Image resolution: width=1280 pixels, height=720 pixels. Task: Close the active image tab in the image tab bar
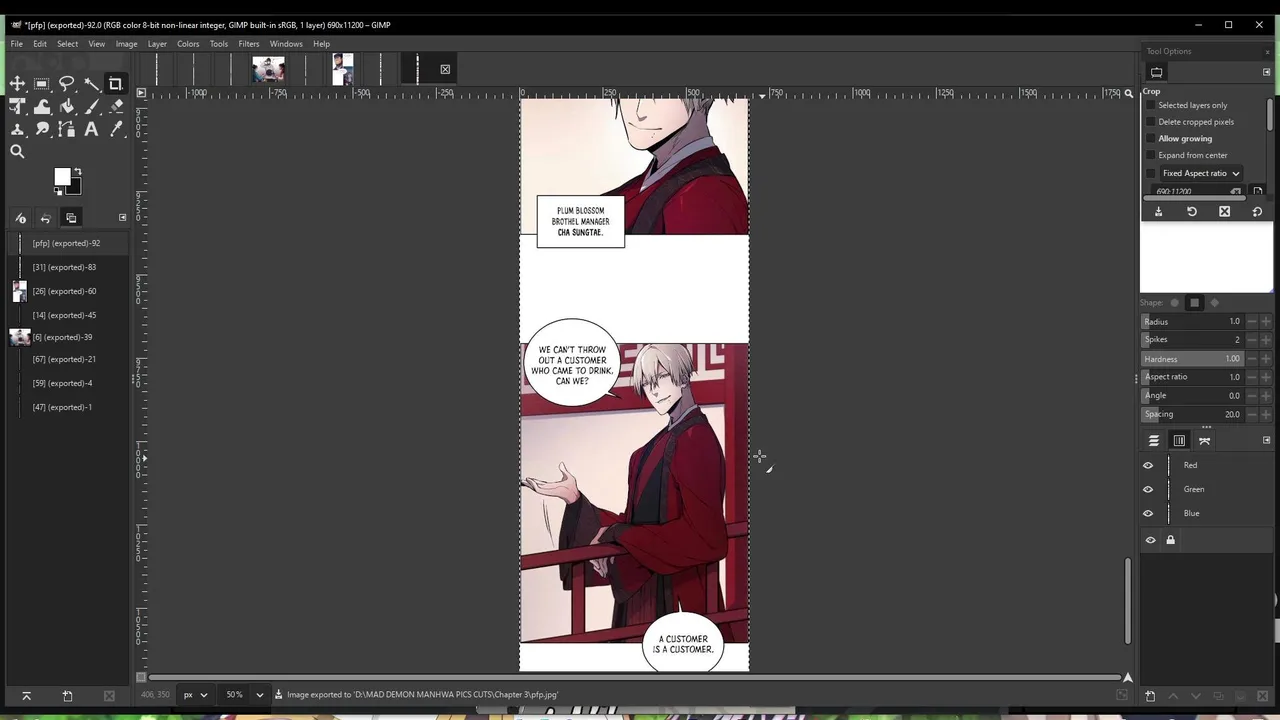tap(445, 69)
